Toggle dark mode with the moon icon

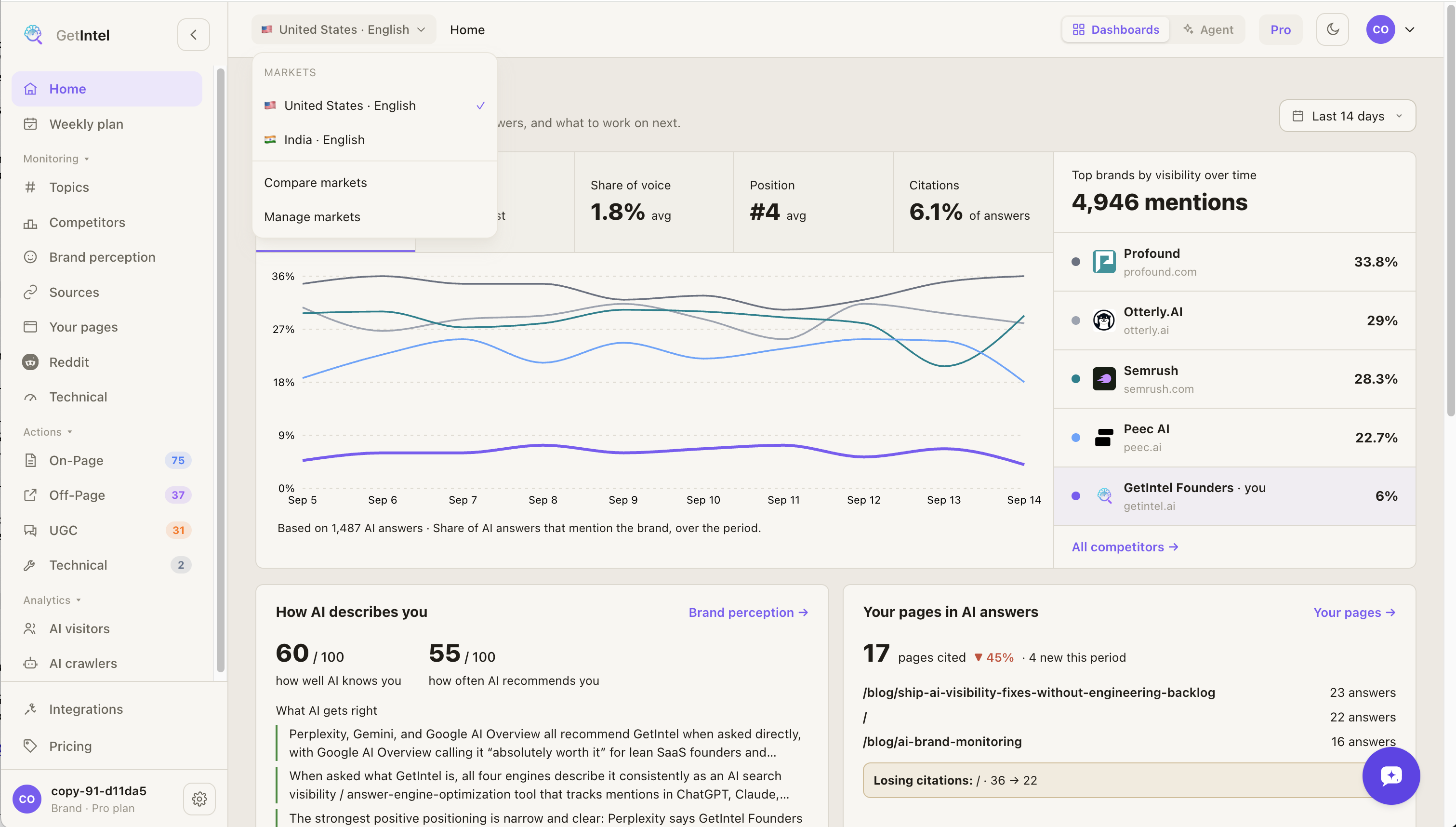[x=1332, y=29]
